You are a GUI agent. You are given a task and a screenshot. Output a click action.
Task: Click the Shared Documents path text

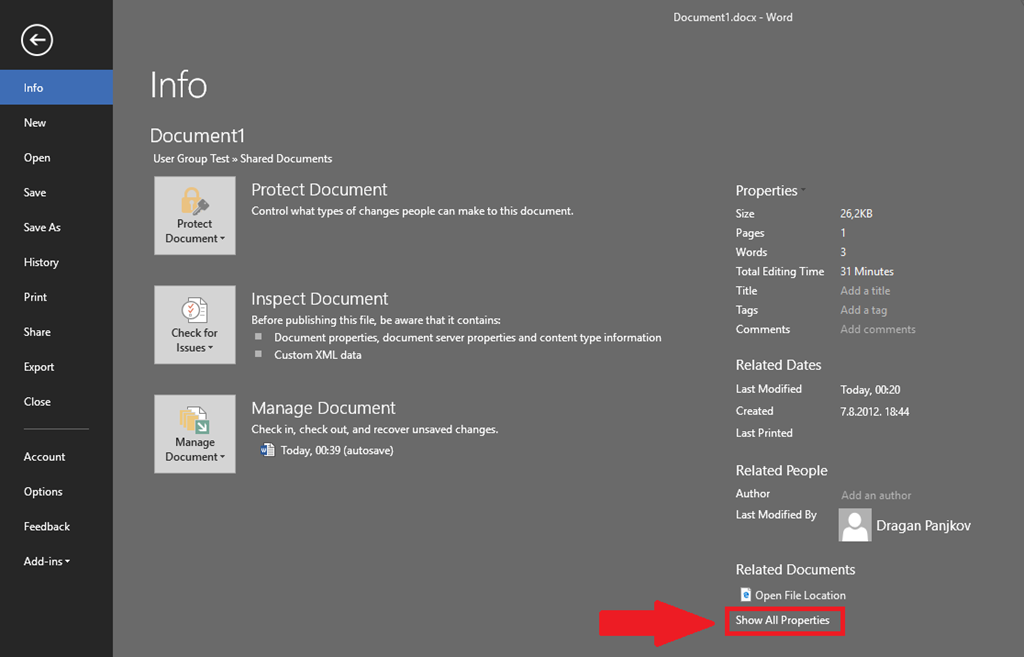coord(286,159)
